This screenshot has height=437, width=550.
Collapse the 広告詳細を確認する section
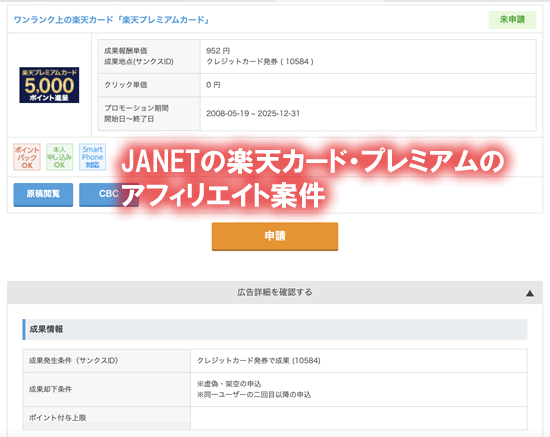pos(275,292)
